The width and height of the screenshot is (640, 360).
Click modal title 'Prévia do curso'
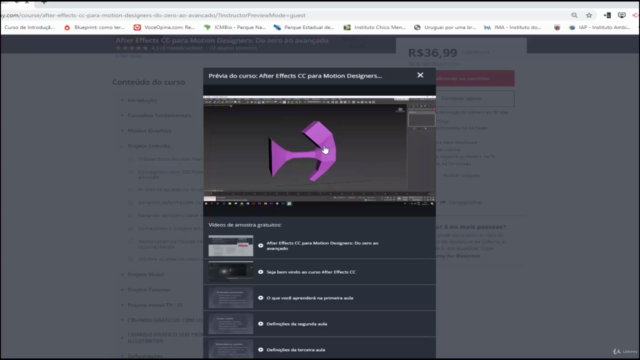[295, 76]
